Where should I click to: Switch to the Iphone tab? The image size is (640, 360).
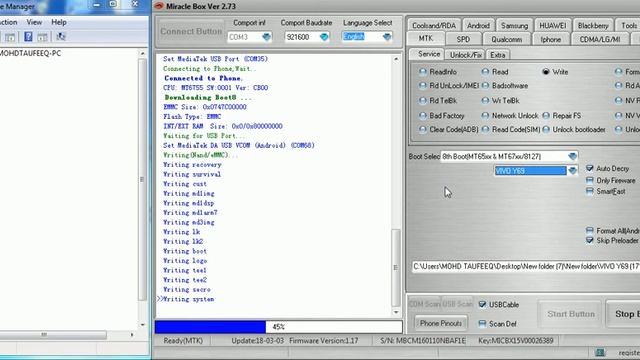click(550, 39)
